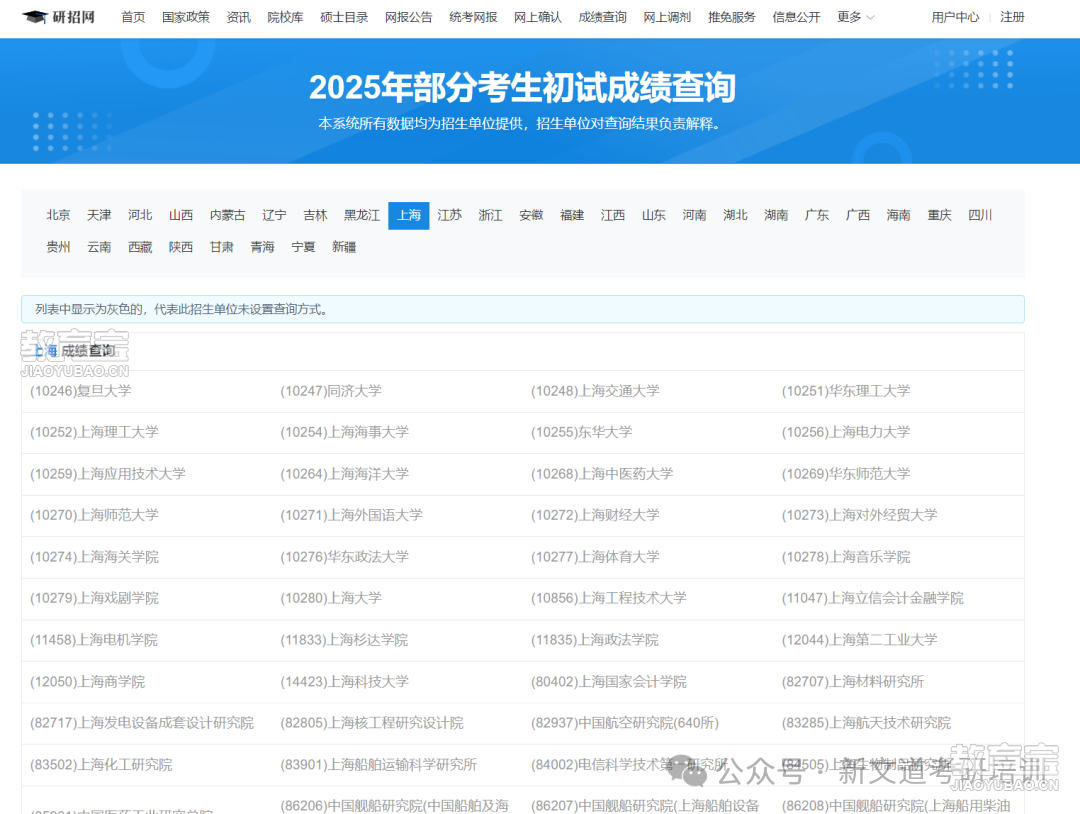Click (10280)上海大学 entry
The height and width of the screenshot is (814, 1080).
(331, 598)
